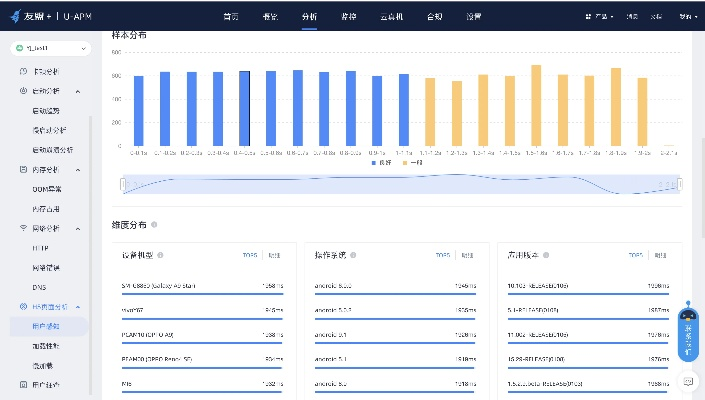
Task: Switch to the 云真机 top tab
Action: [x=392, y=17]
